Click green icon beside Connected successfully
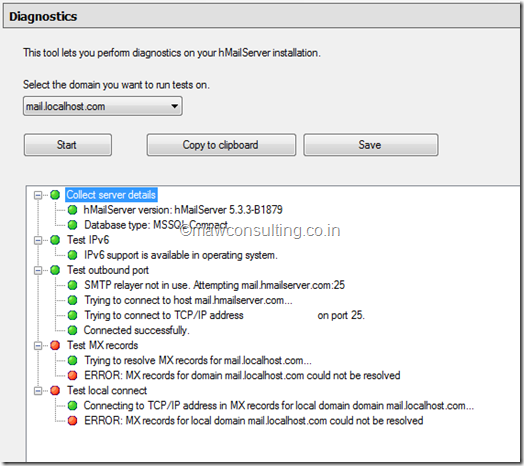 tap(72, 330)
